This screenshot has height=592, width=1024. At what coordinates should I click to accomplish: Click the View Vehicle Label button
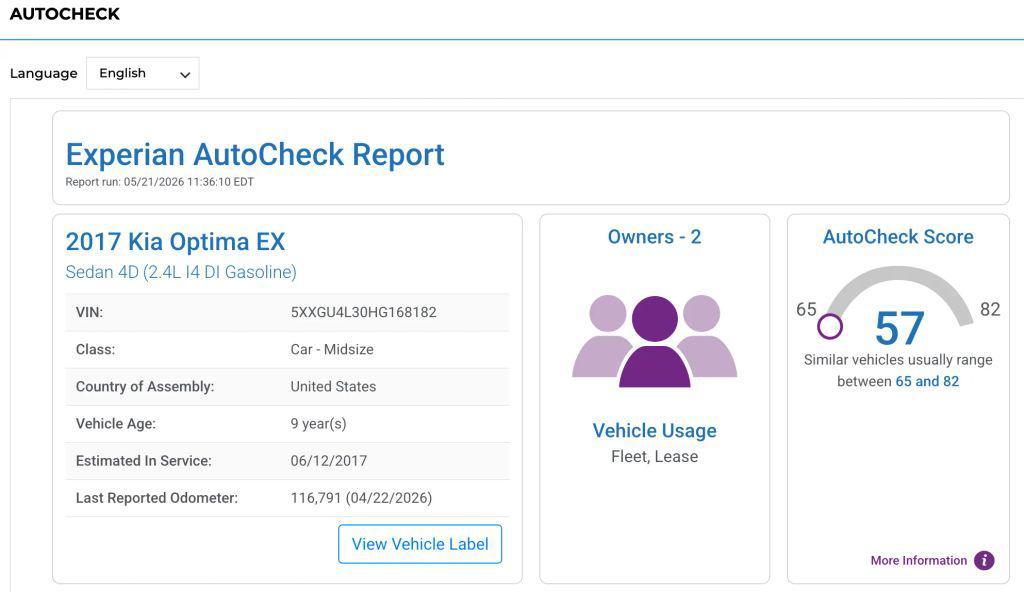click(x=420, y=544)
